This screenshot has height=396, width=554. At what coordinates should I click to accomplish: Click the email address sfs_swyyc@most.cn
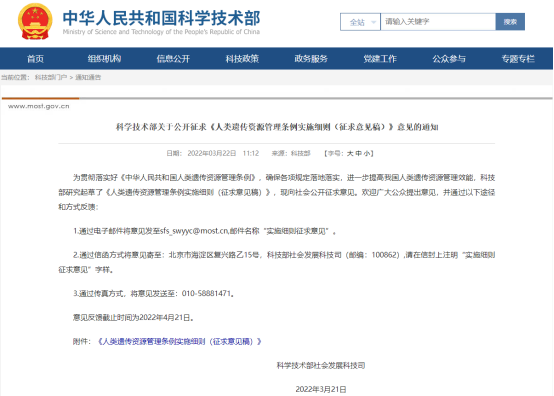click(194, 231)
